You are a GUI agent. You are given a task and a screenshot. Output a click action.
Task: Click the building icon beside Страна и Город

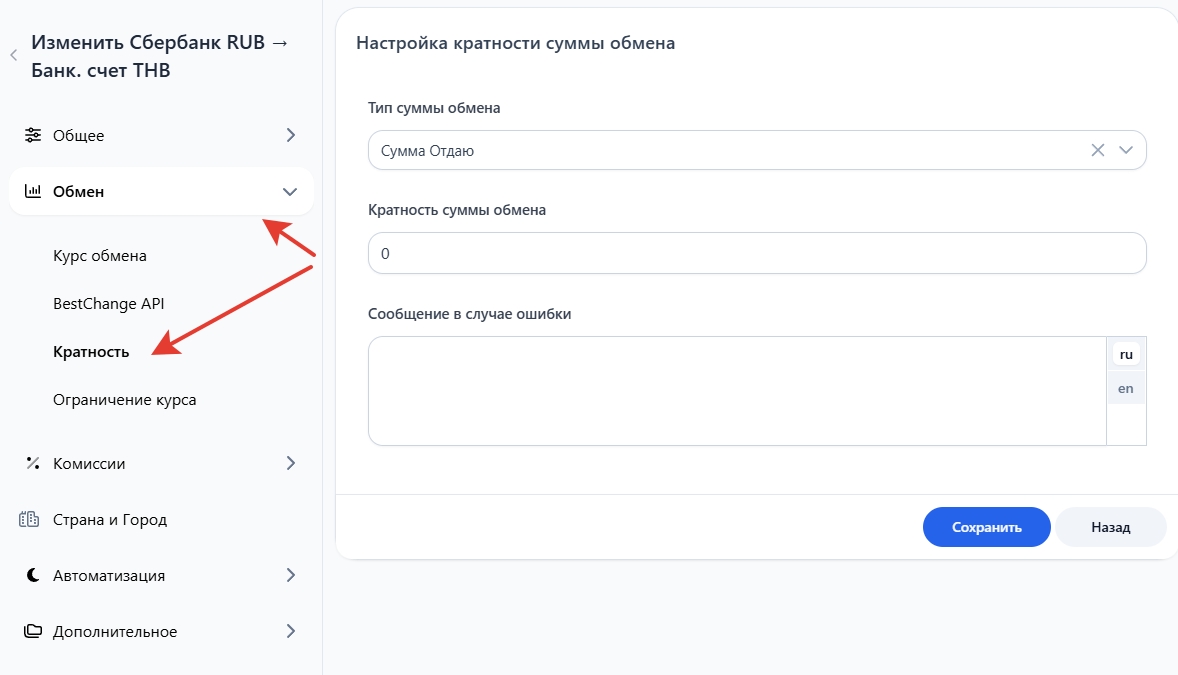point(33,520)
